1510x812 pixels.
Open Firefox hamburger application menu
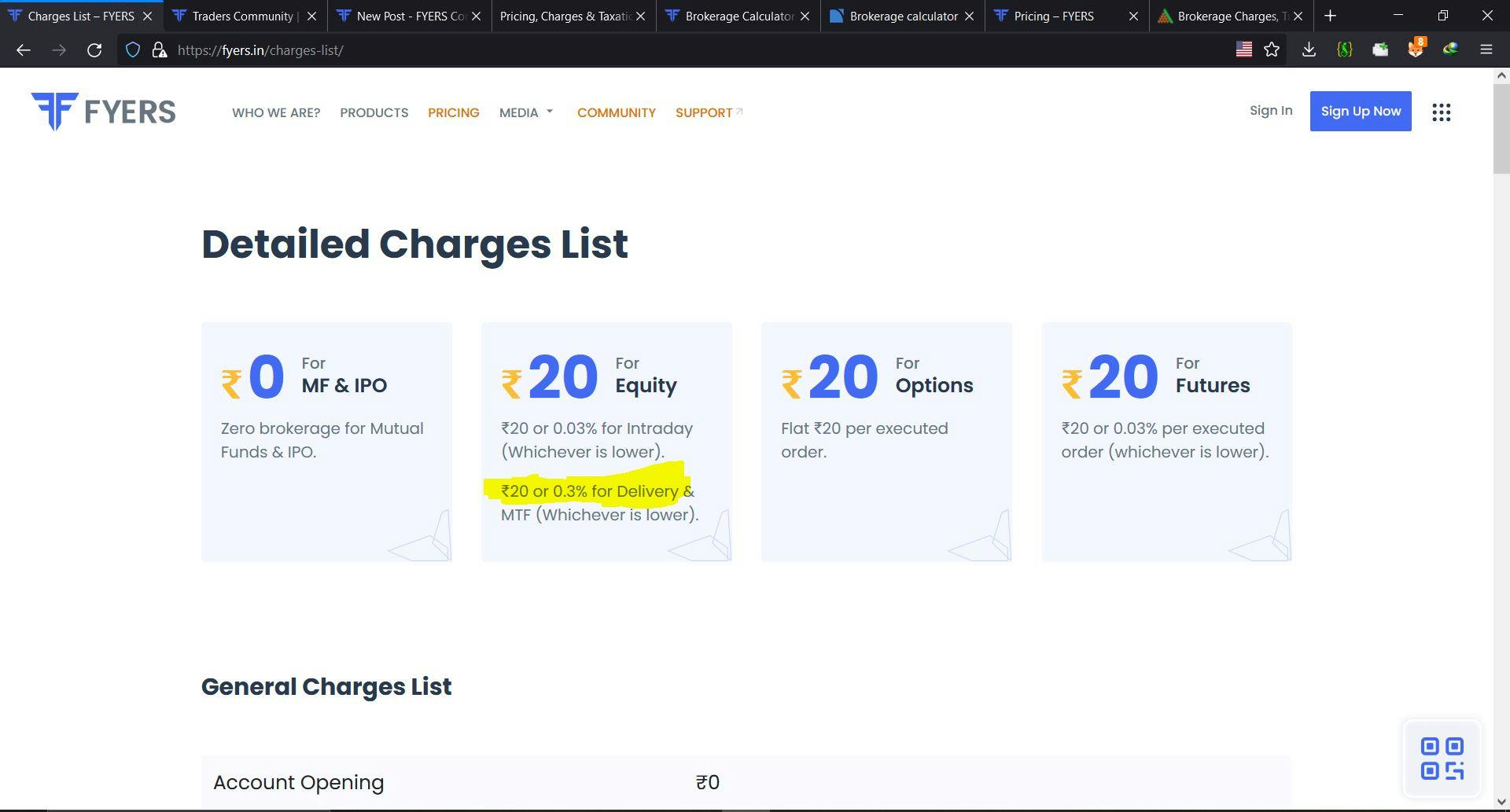[1486, 50]
